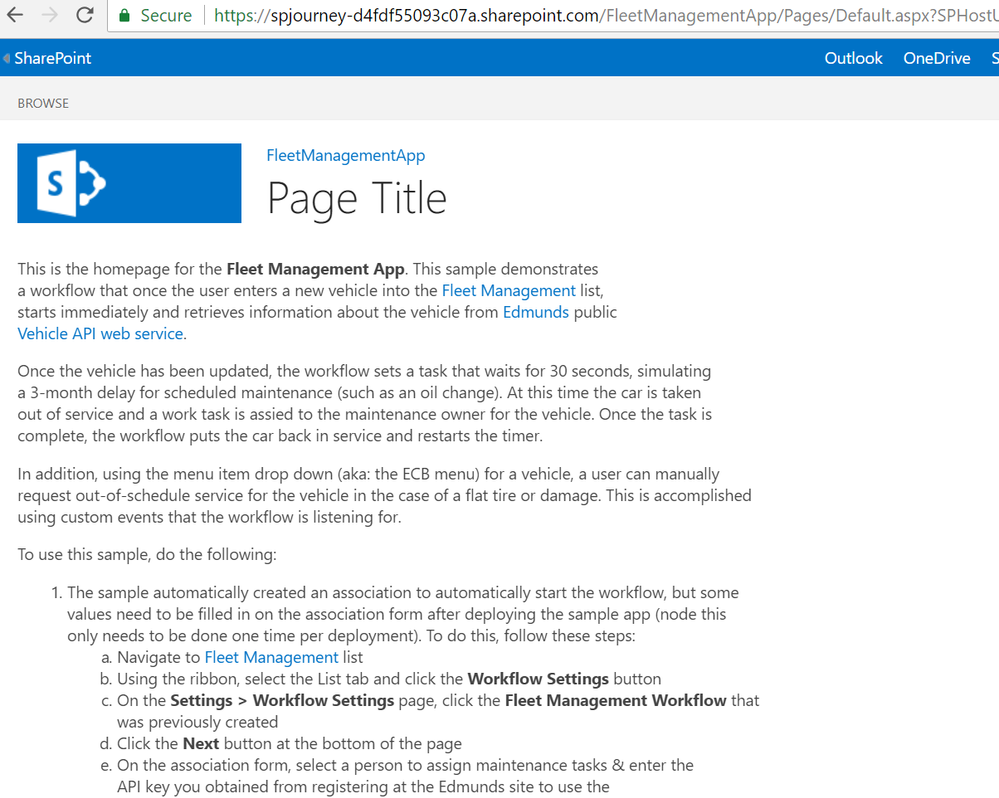Open SharePoint from the suite bar
Image resolution: width=999 pixels, height=798 pixels.
coord(52,59)
